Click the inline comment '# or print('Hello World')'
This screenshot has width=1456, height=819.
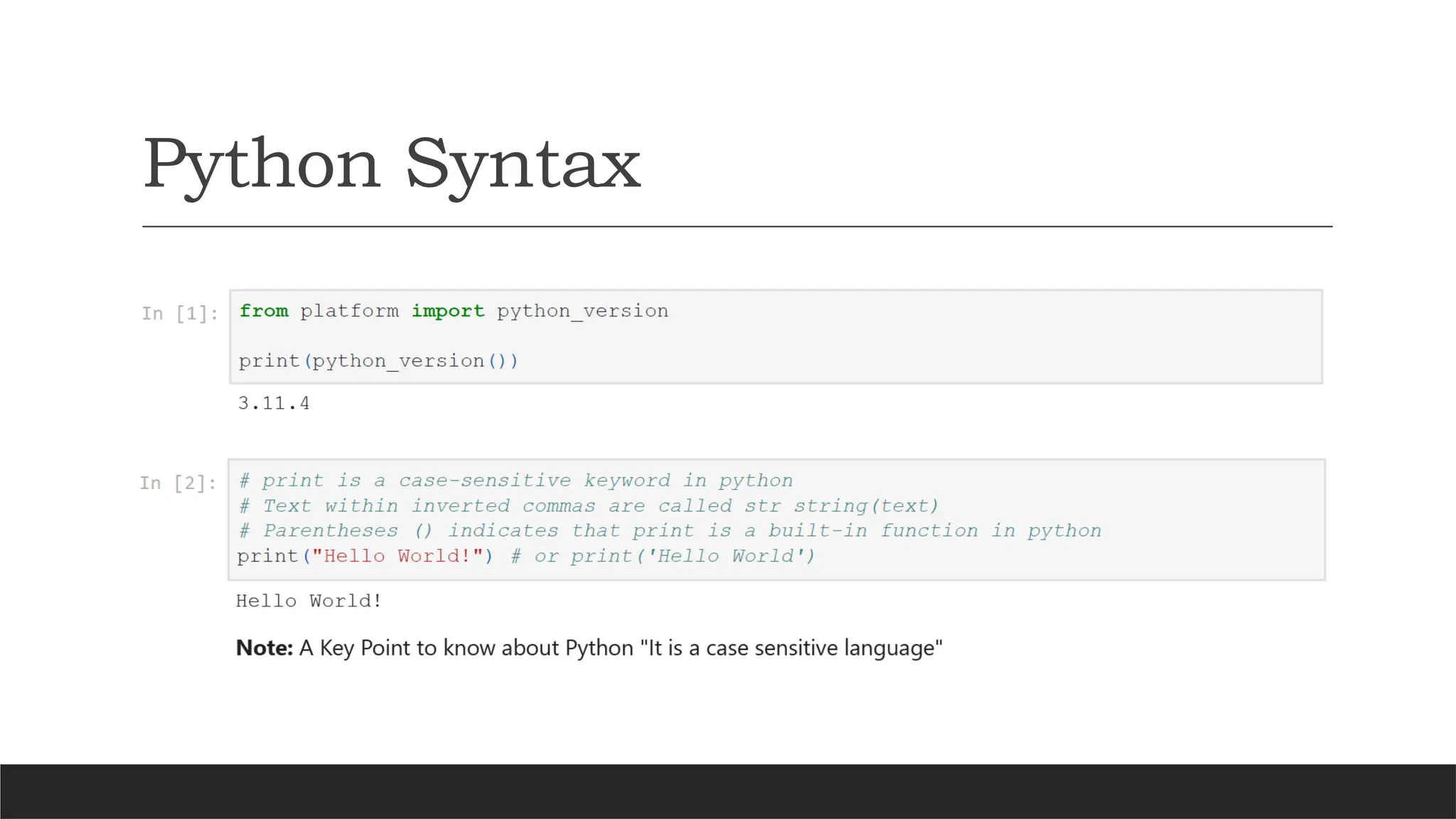pos(663,556)
